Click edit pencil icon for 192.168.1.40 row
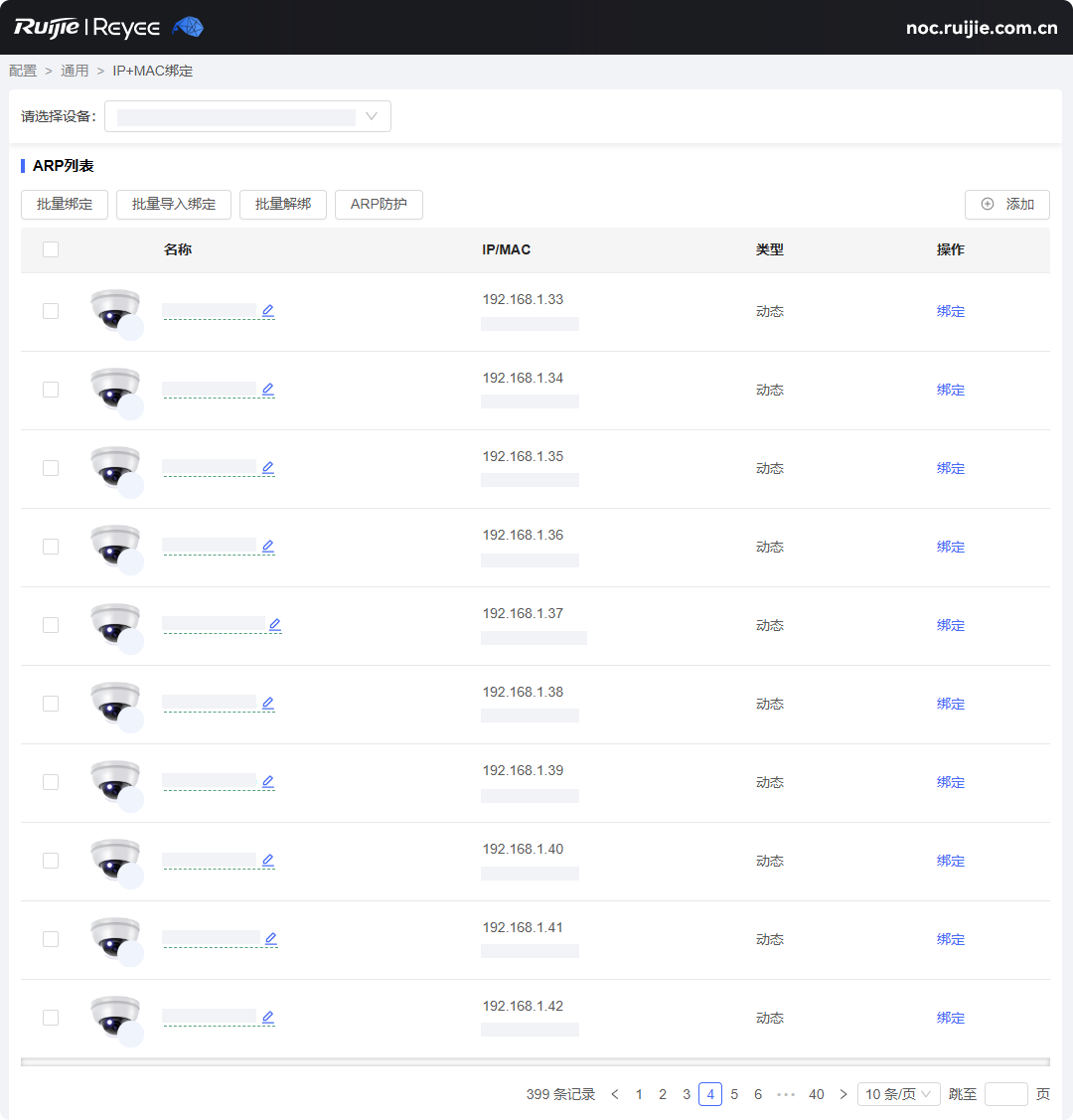 tap(268, 861)
